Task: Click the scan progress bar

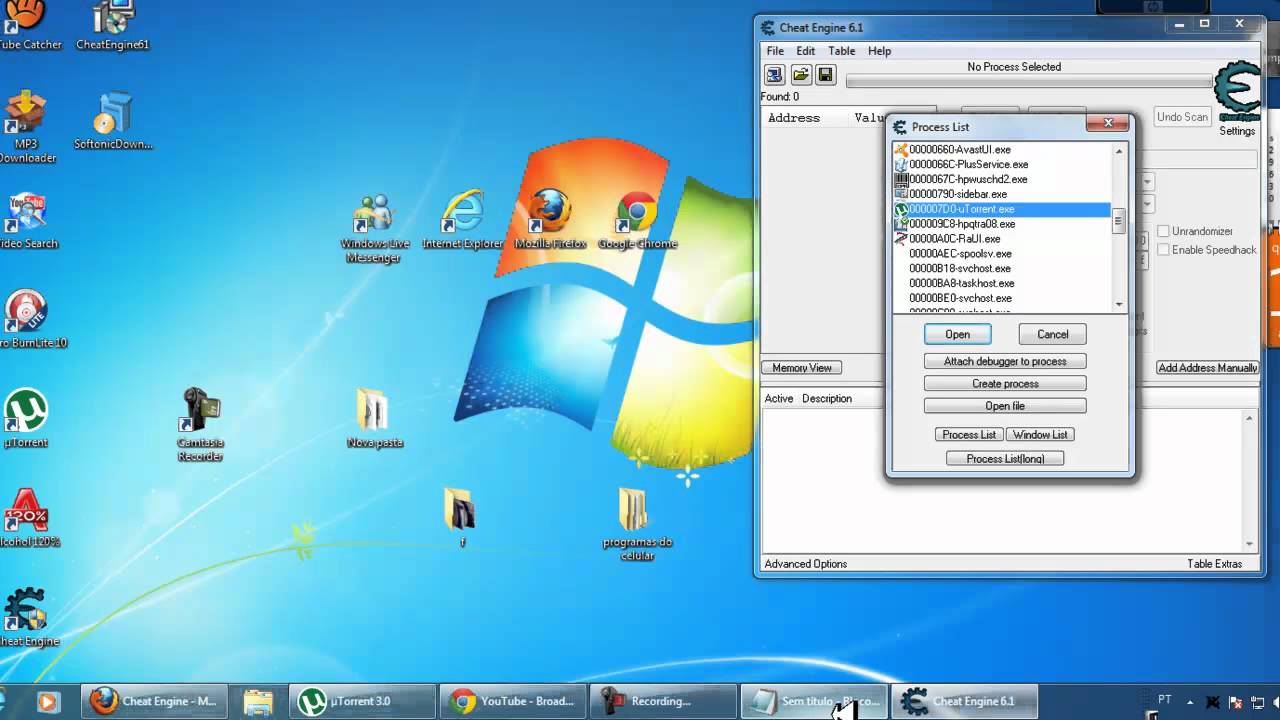Action: (1029, 82)
